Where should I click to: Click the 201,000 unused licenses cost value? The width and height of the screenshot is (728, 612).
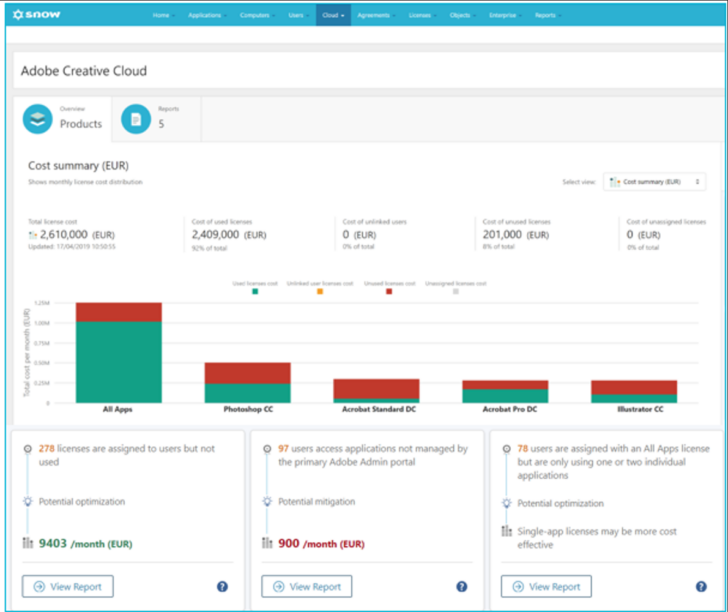click(502, 234)
